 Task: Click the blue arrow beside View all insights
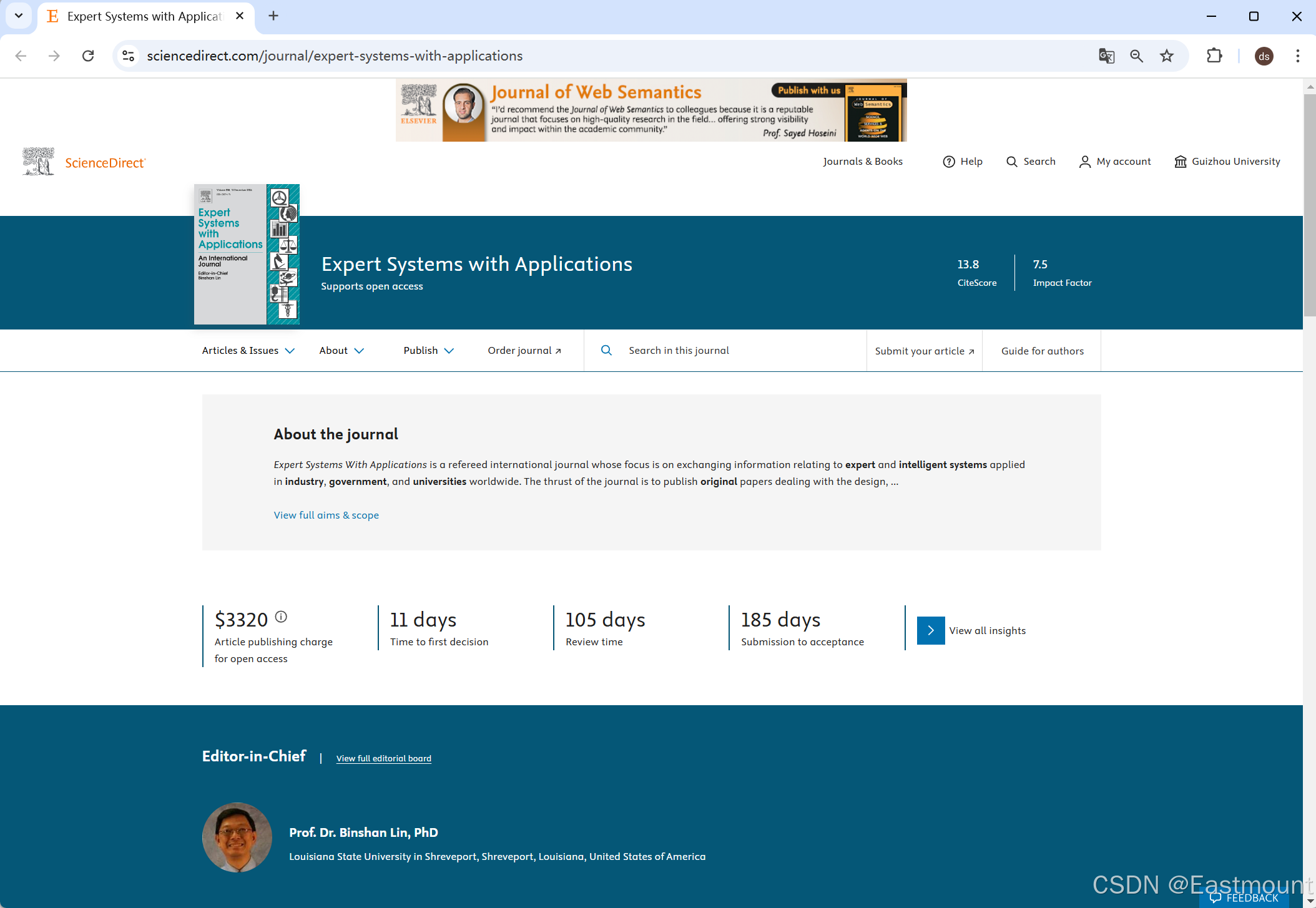coord(930,630)
